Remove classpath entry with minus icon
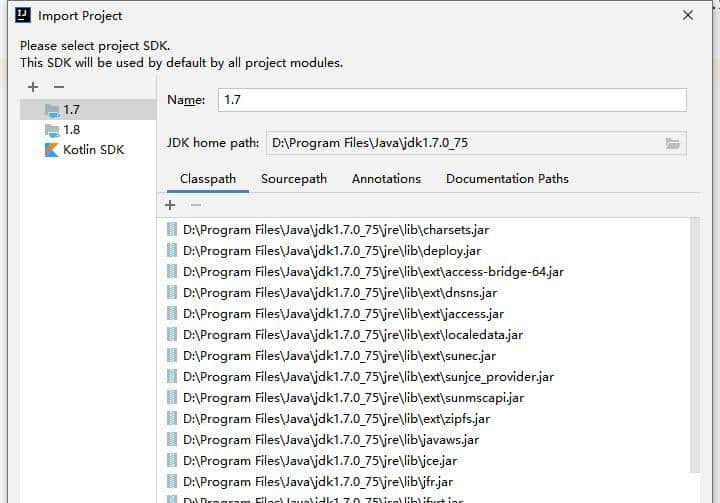The height and width of the screenshot is (503, 720). pyautogui.click(x=196, y=205)
